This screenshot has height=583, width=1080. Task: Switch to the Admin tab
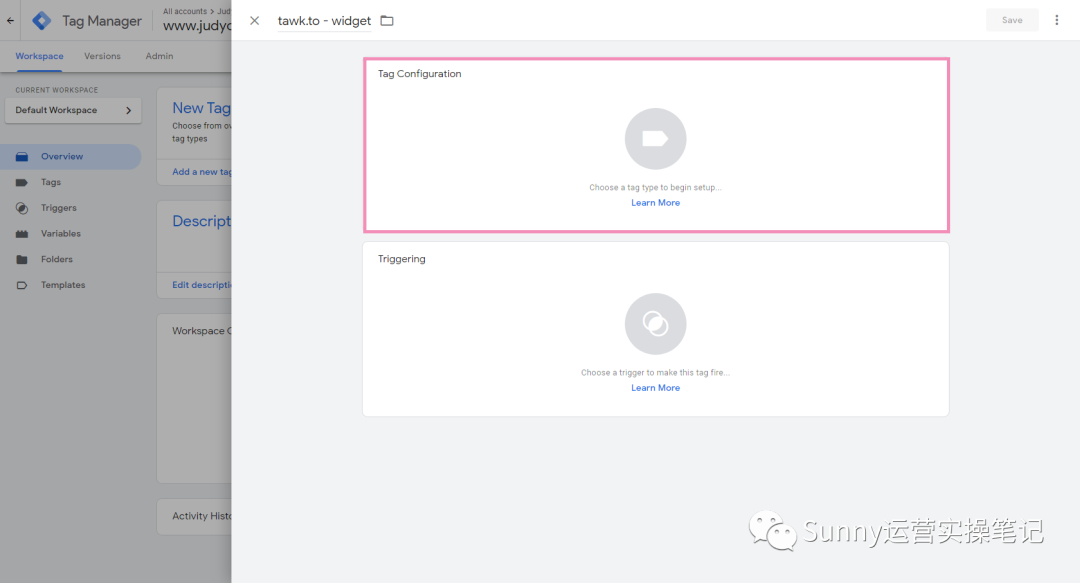point(159,56)
